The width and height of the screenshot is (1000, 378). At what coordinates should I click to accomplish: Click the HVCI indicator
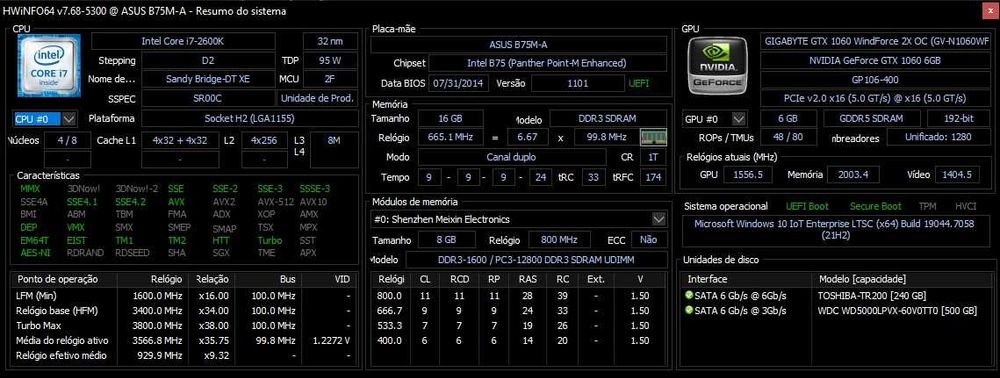966,207
